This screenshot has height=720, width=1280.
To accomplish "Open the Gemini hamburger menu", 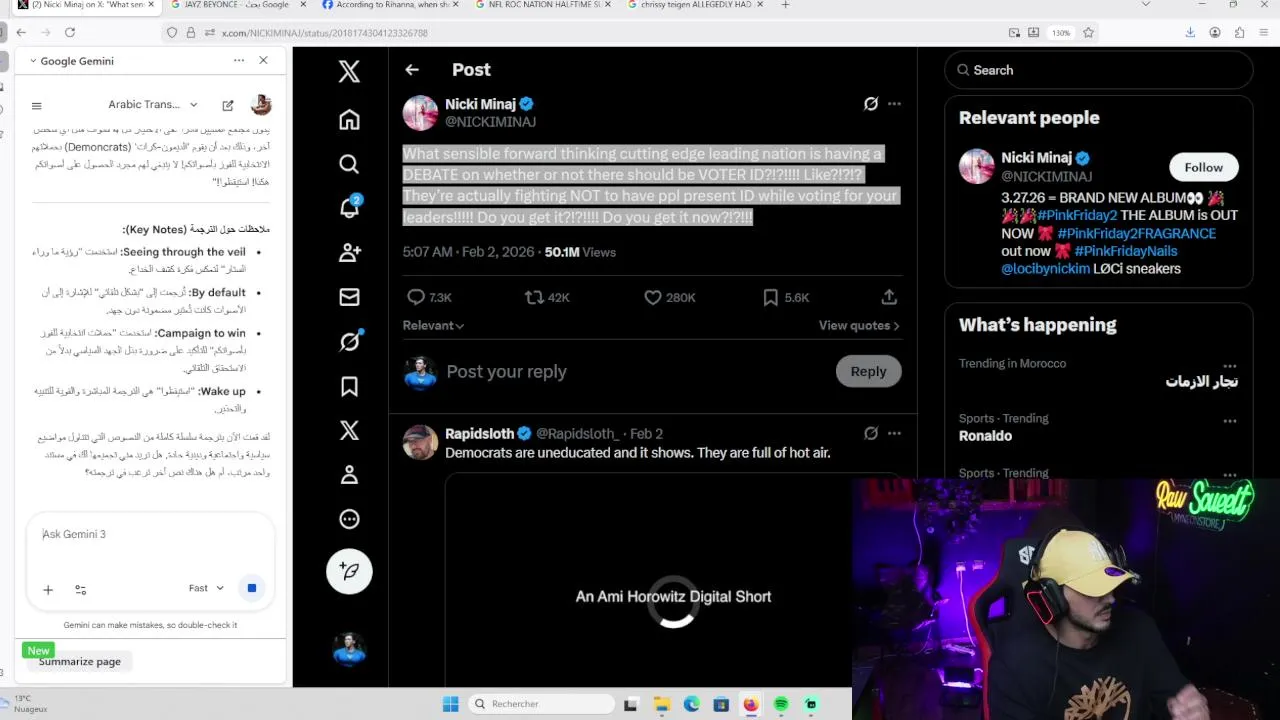I will [37, 105].
